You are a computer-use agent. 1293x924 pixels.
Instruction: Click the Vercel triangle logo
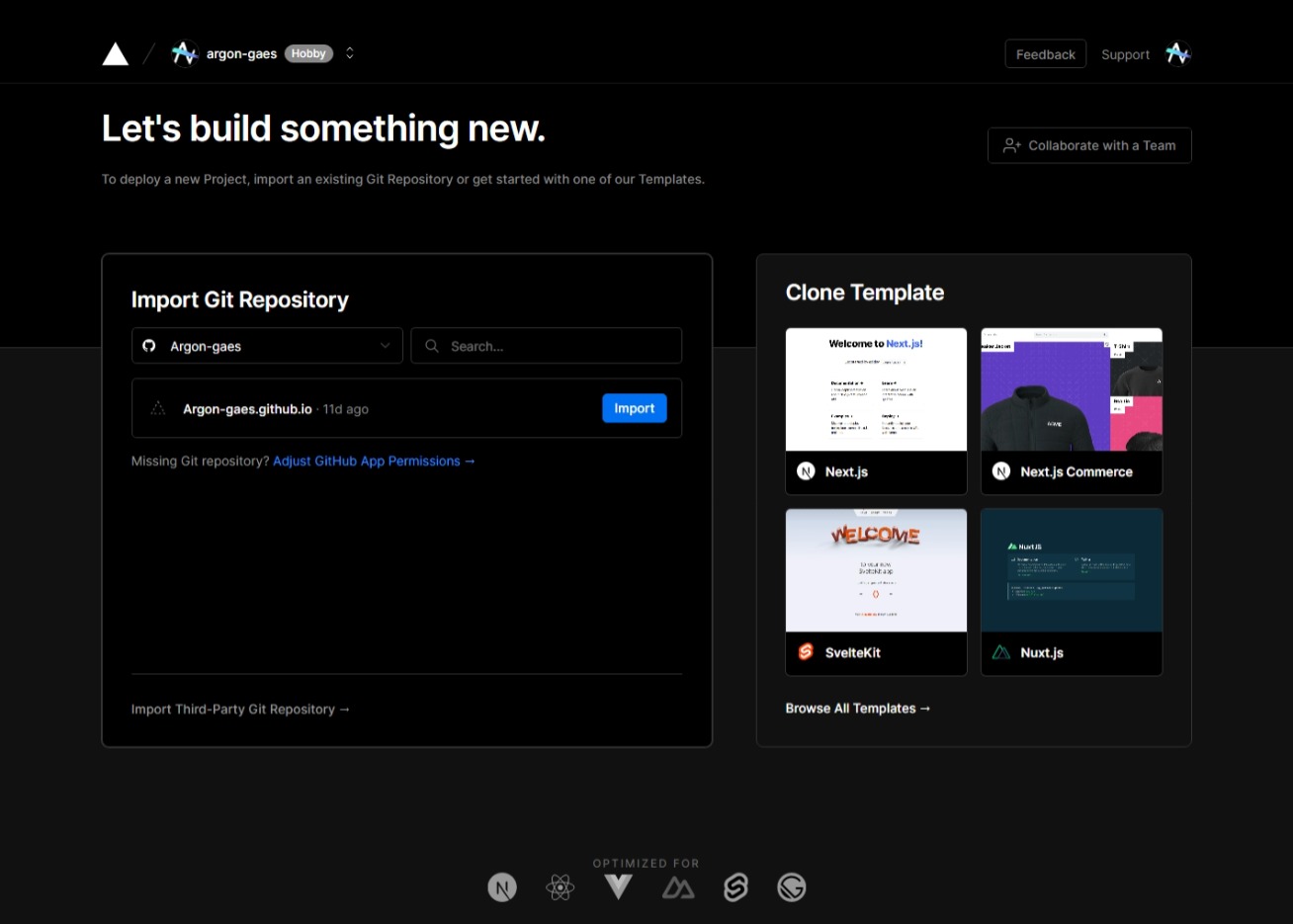point(116,54)
